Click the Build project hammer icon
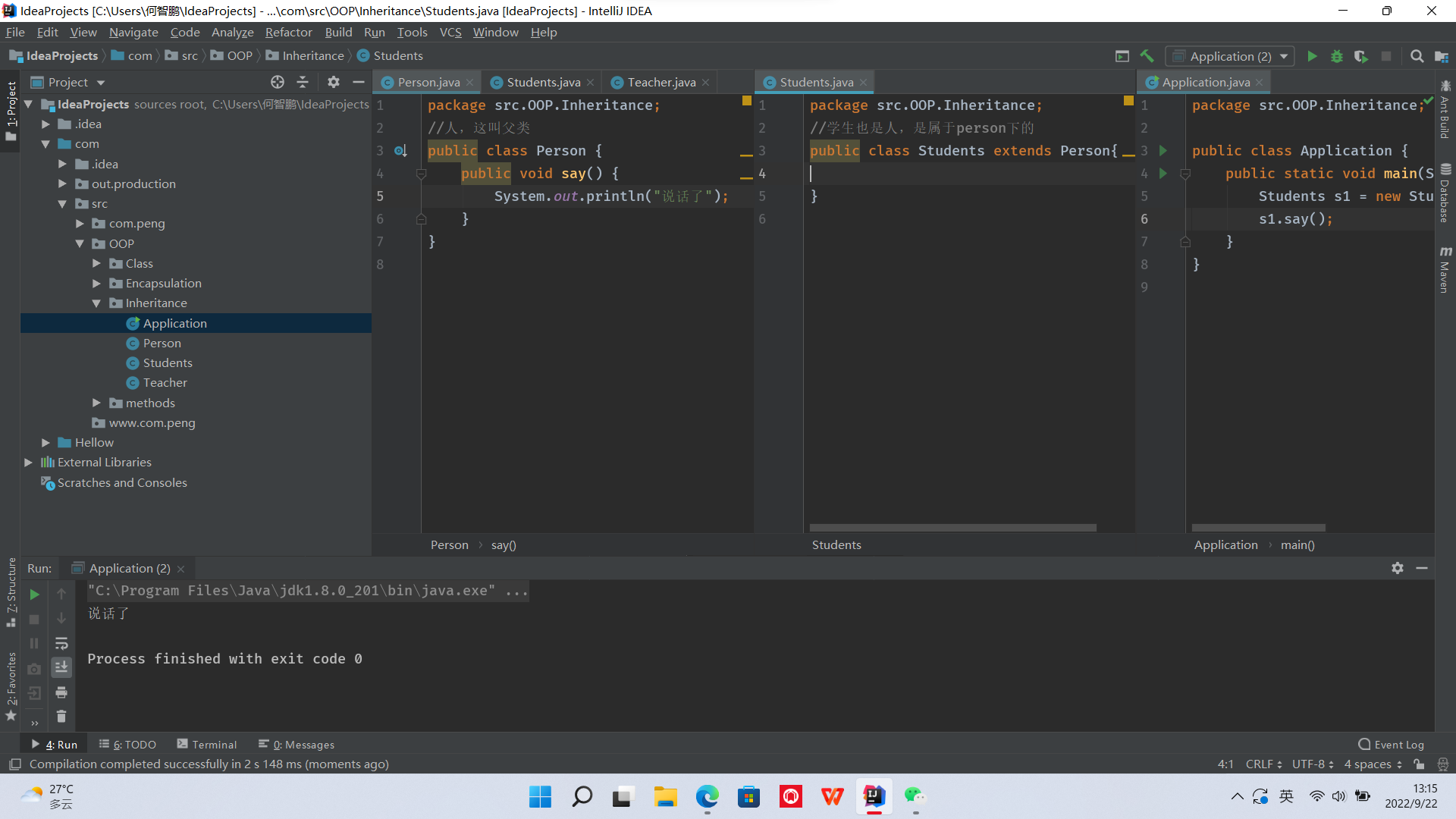The width and height of the screenshot is (1456, 819). point(1147,56)
